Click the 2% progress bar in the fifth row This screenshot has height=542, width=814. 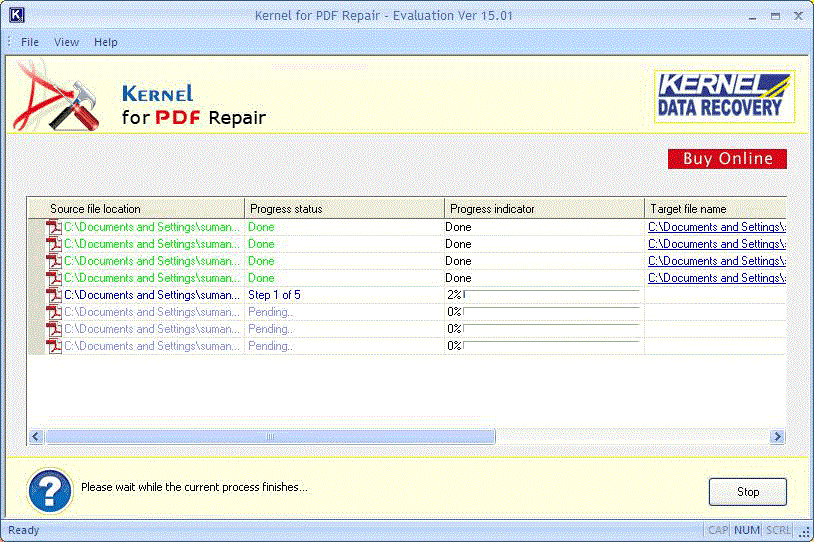(x=550, y=295)
